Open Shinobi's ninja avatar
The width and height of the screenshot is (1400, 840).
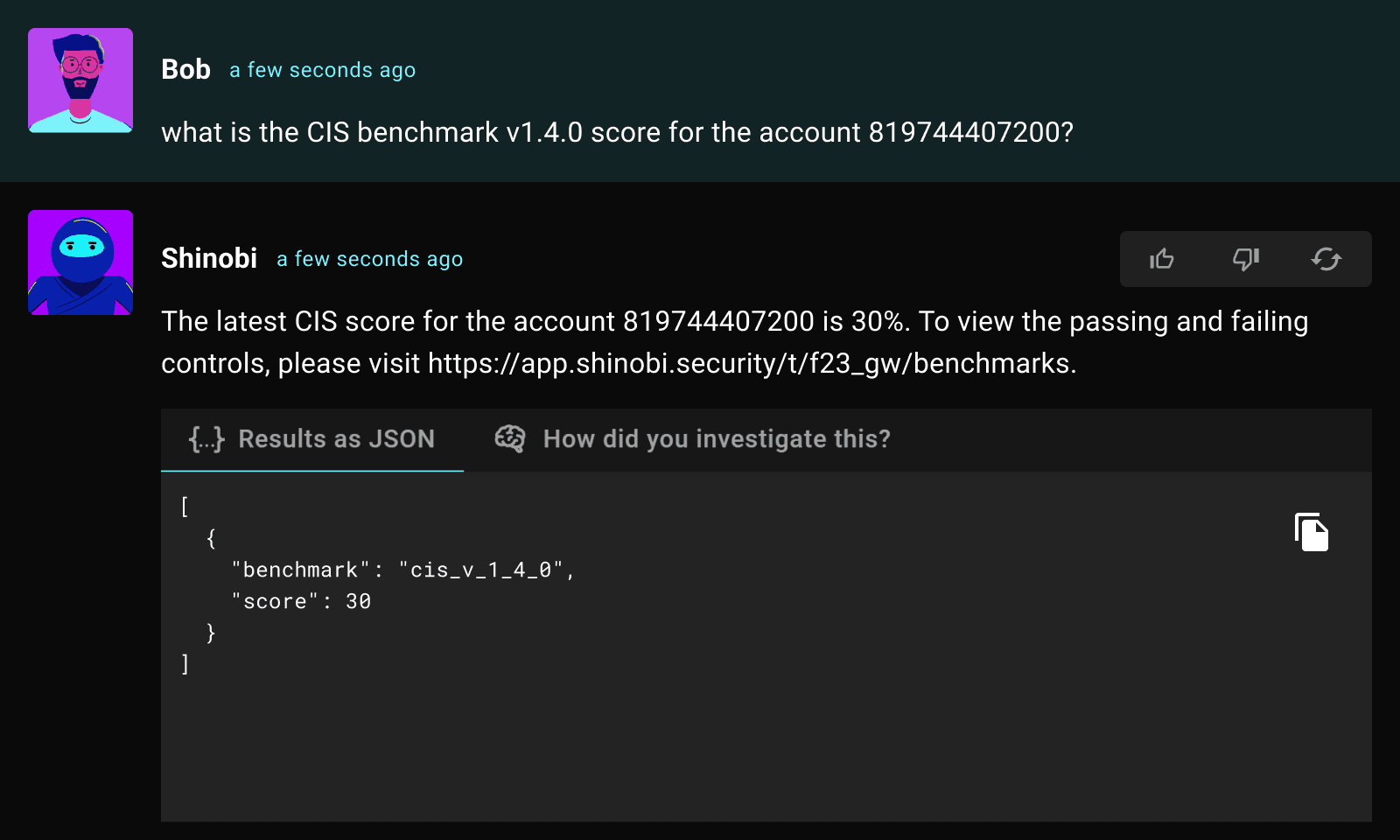(x=80, y=262)
